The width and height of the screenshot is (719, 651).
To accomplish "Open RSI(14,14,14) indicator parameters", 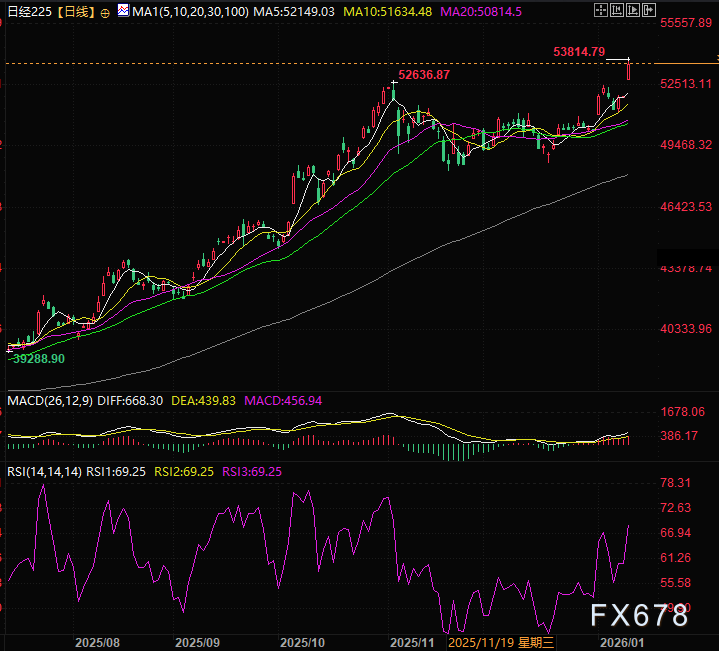I will coord(44,470).
